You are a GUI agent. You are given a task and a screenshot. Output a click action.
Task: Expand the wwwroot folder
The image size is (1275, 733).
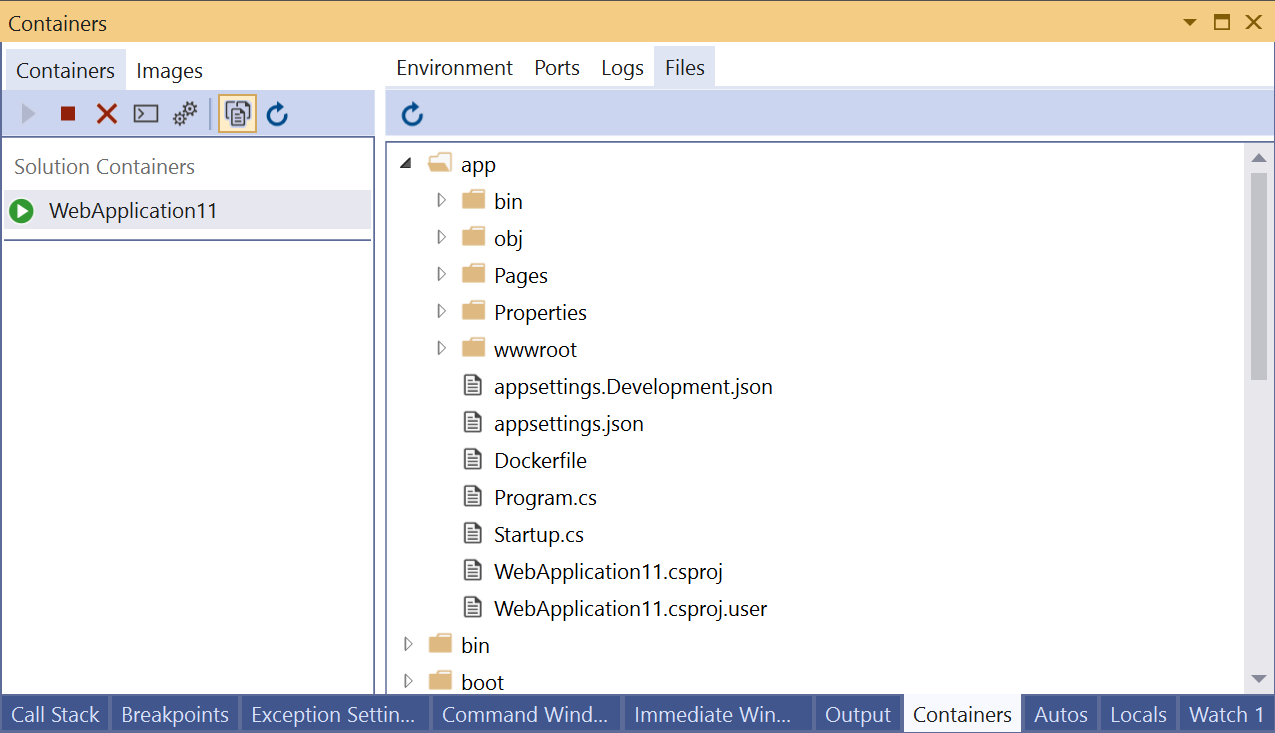coord(441,347)
